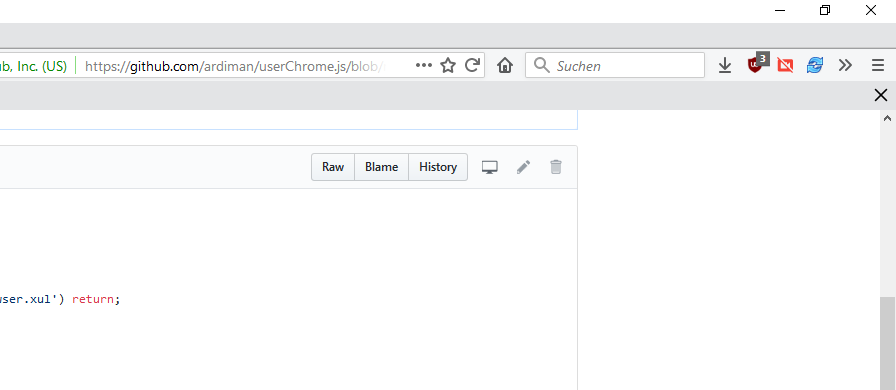
Task: Minimize the browser window
Action: tap(779, 10)
